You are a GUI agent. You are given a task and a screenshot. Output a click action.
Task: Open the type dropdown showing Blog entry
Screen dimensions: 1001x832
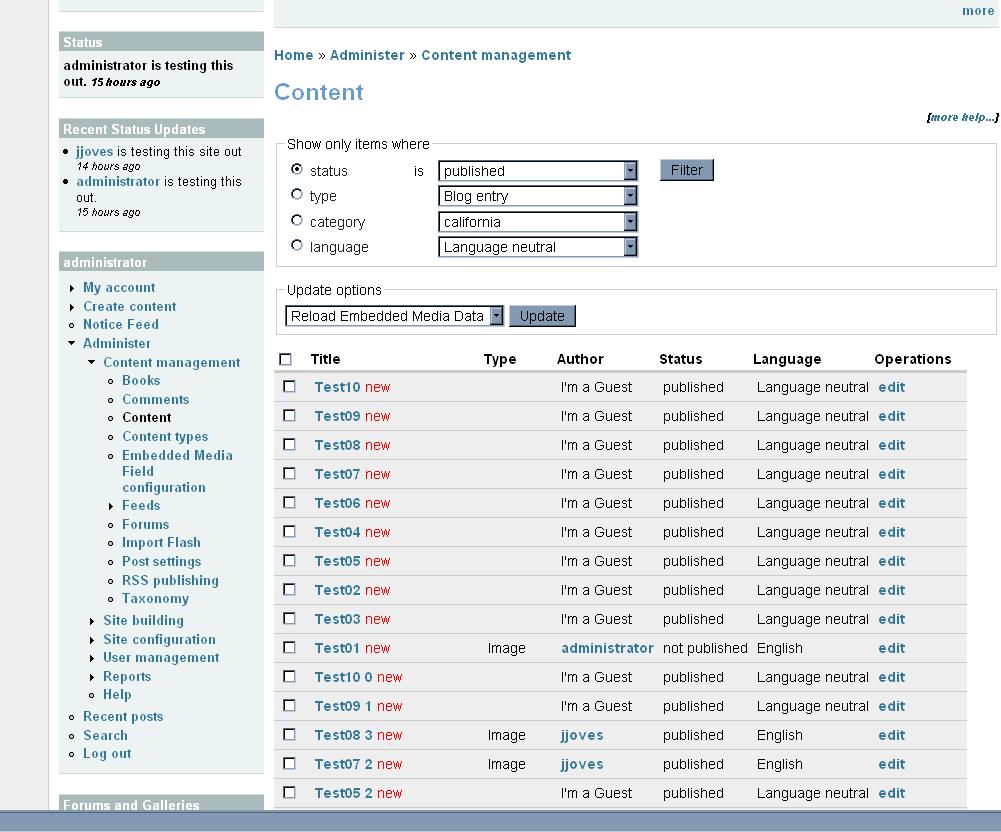tap(537, 196)
